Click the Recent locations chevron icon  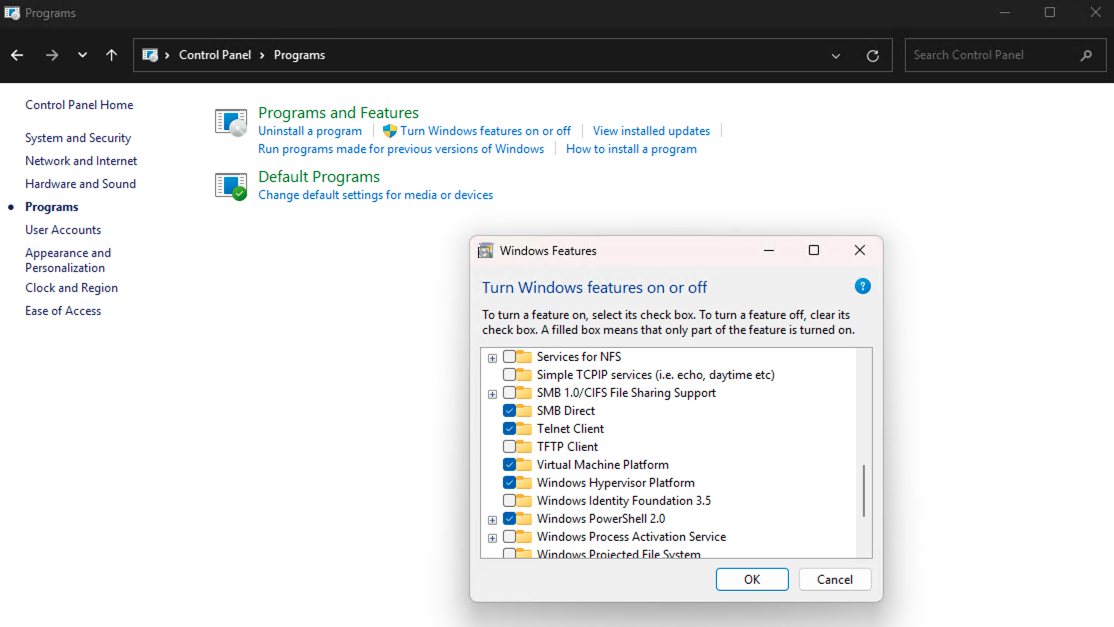(82, 55)
